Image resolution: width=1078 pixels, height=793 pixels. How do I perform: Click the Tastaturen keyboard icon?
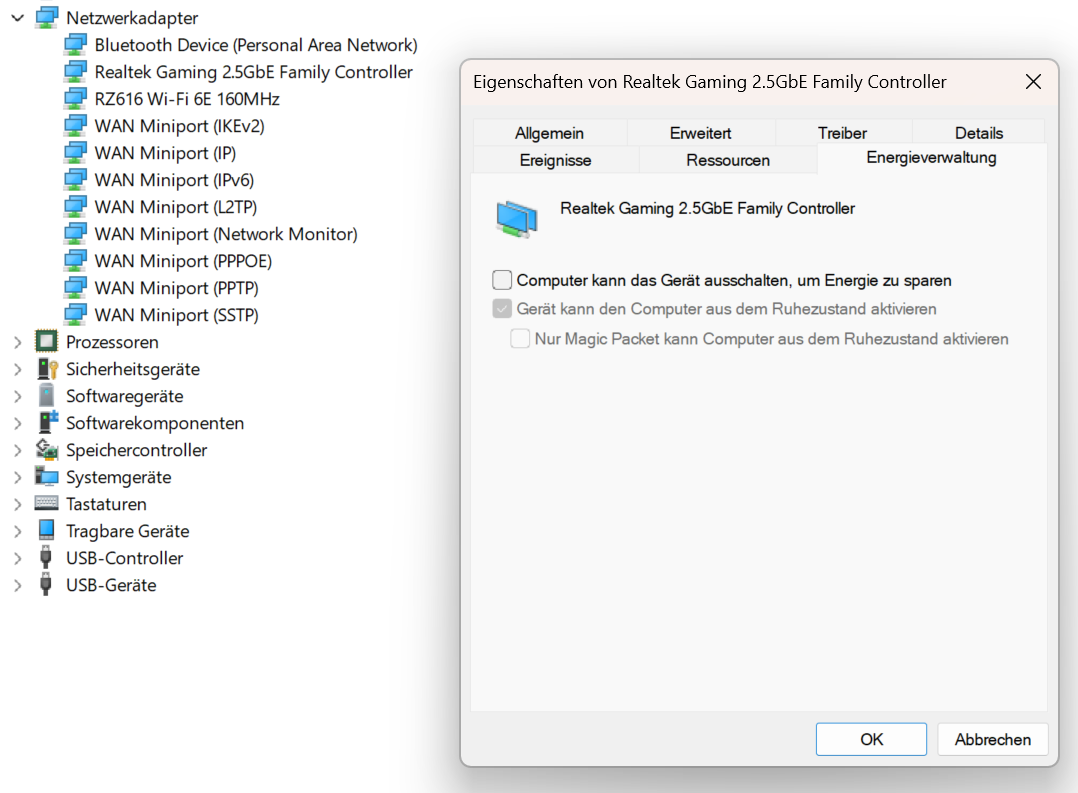click(x=47, y=503)
